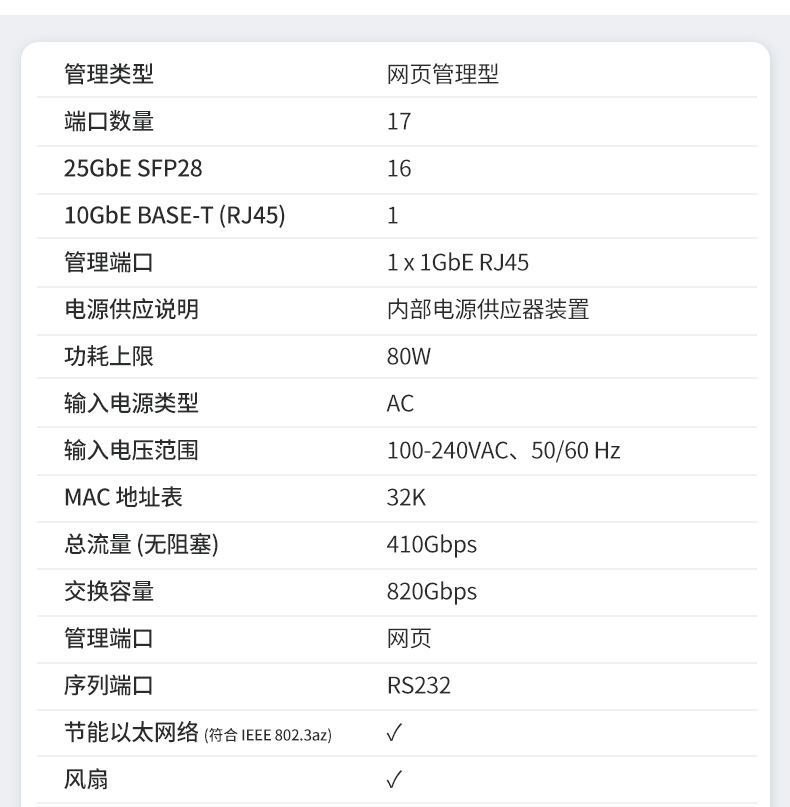Click the 交换容量 label
The width and height of the screenshot is (790, 807).
(x=109, y=591)
